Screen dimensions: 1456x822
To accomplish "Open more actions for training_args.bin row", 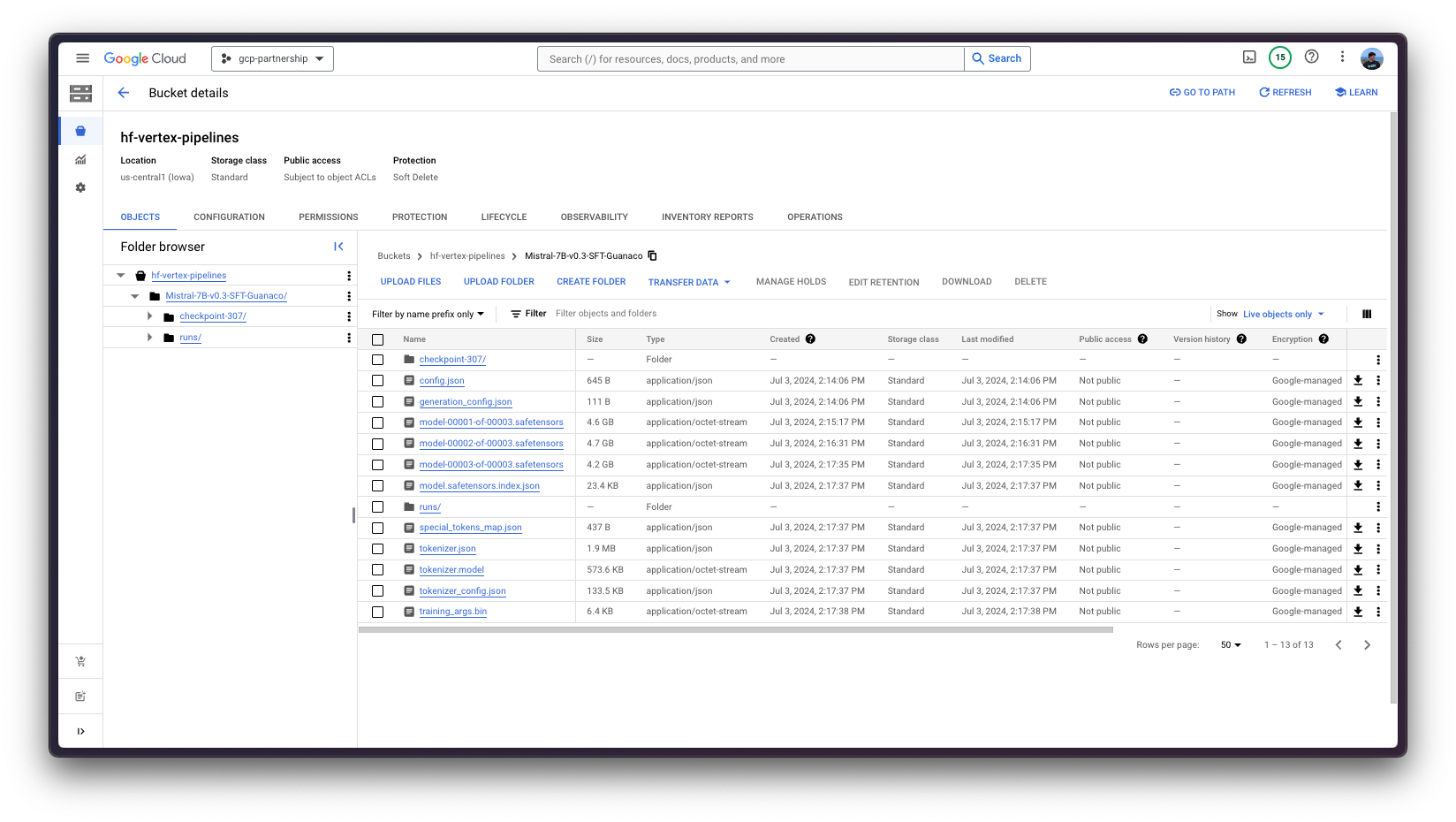I will (x=1378, y=612).
